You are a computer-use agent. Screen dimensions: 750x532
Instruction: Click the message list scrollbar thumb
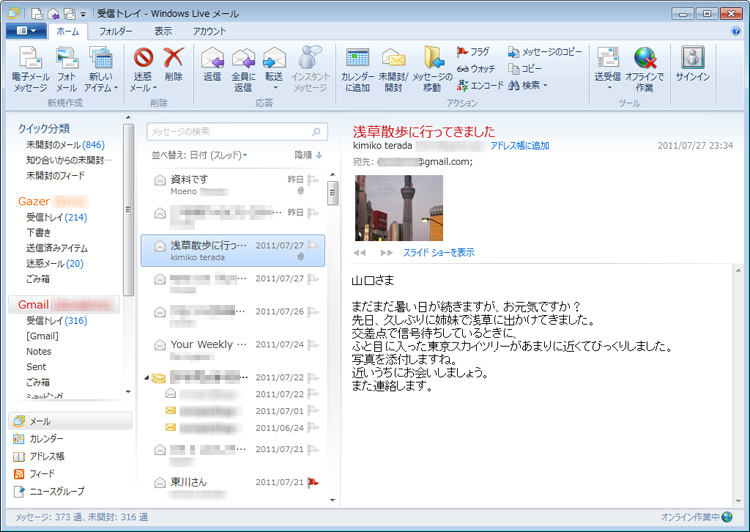pos(332,193)
